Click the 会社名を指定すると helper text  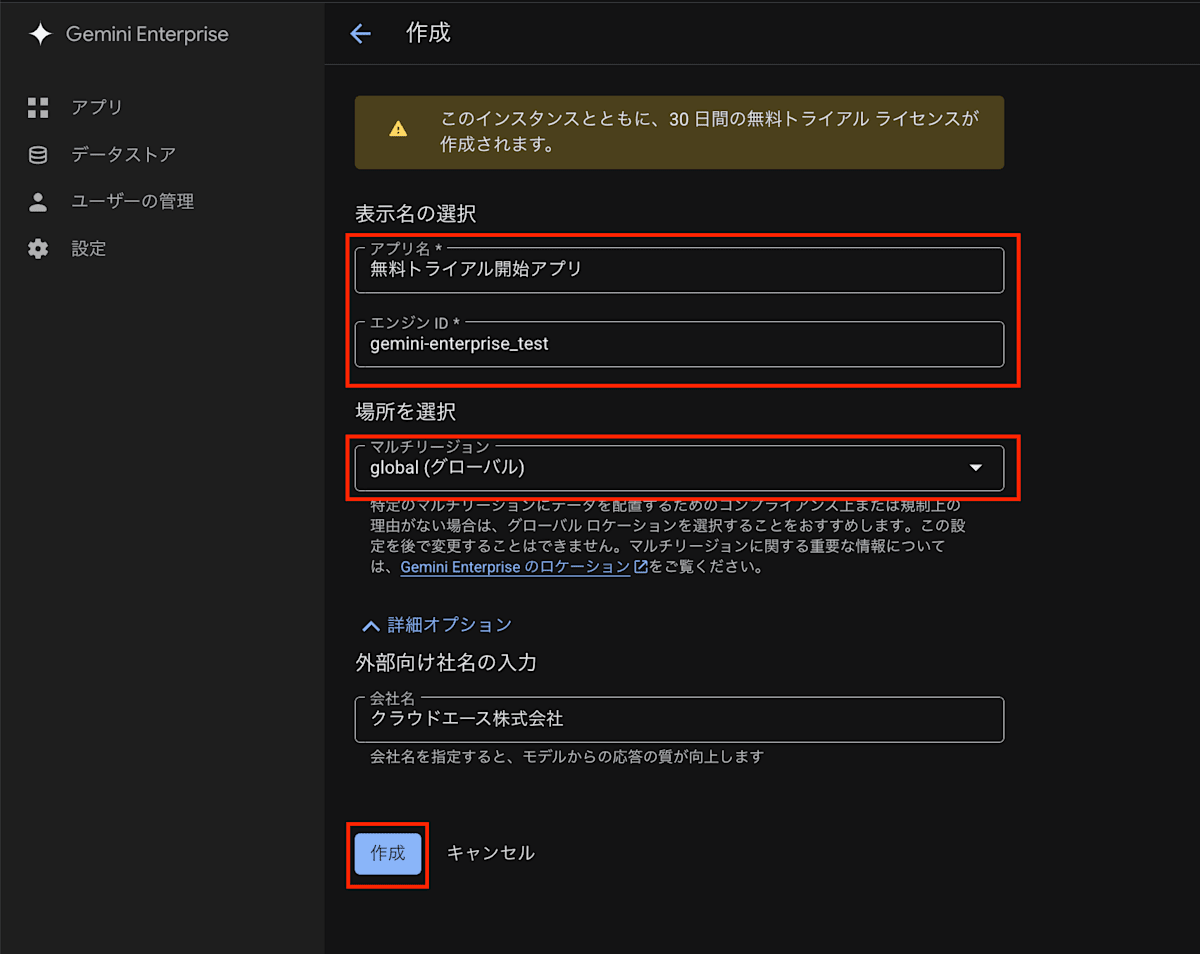(x=567, y=757)
